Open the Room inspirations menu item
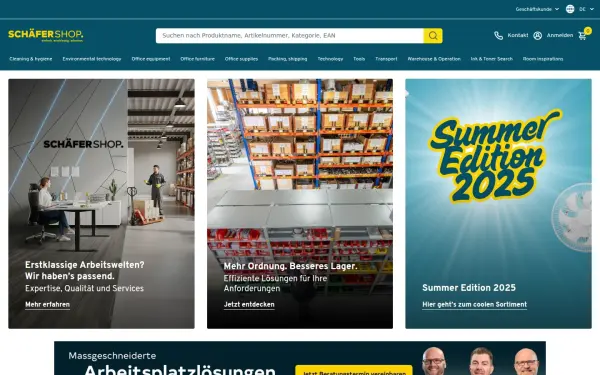The height and width of the screenshot is (375, 600). [x=543, y=59]
